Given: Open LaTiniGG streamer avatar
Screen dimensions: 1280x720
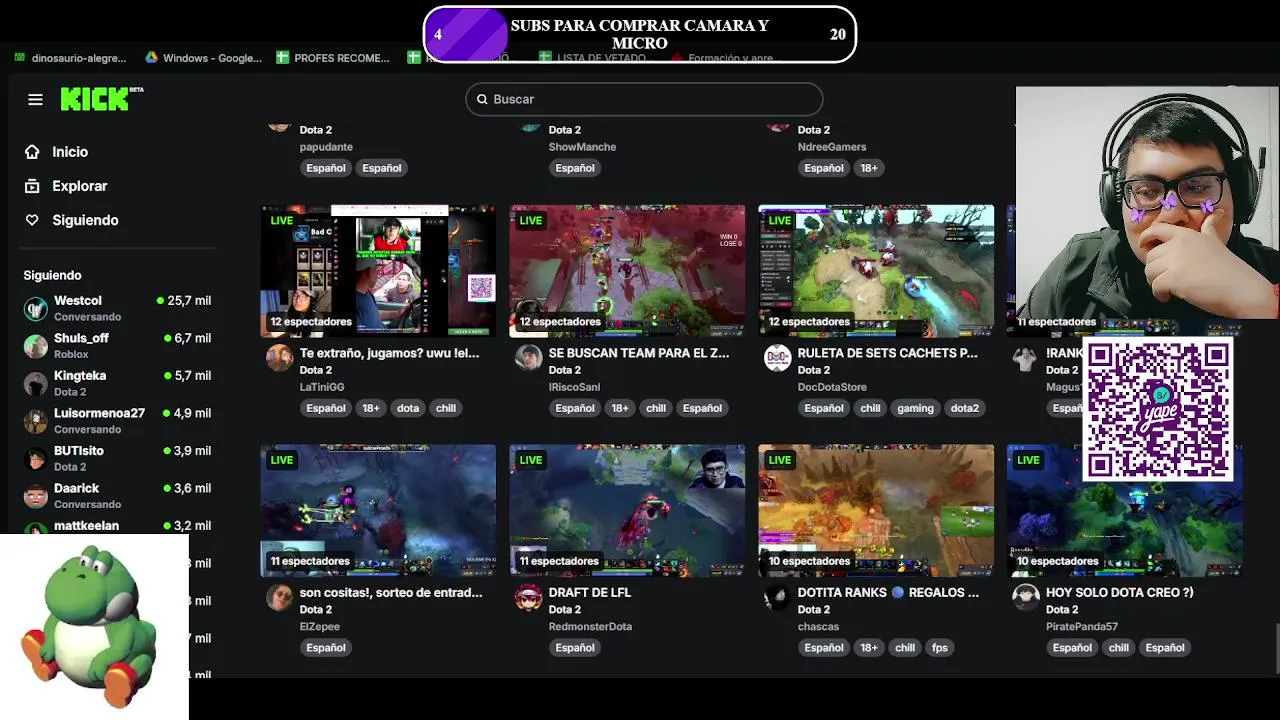Looking at the screenshot, I should tap(279, 358).
